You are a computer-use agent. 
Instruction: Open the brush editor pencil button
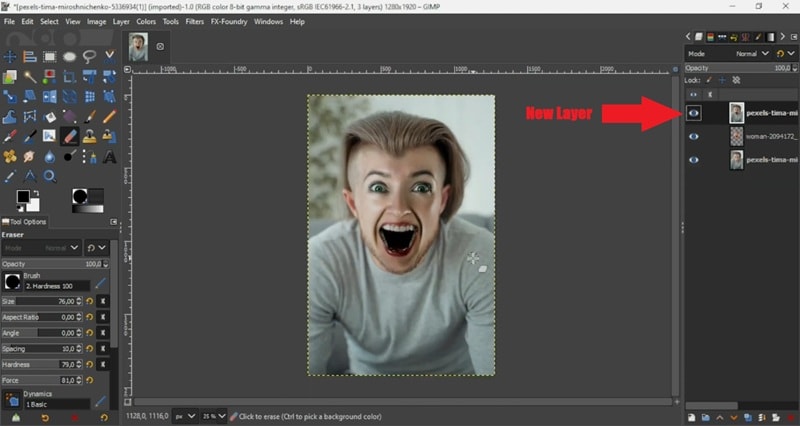(101, 283)
